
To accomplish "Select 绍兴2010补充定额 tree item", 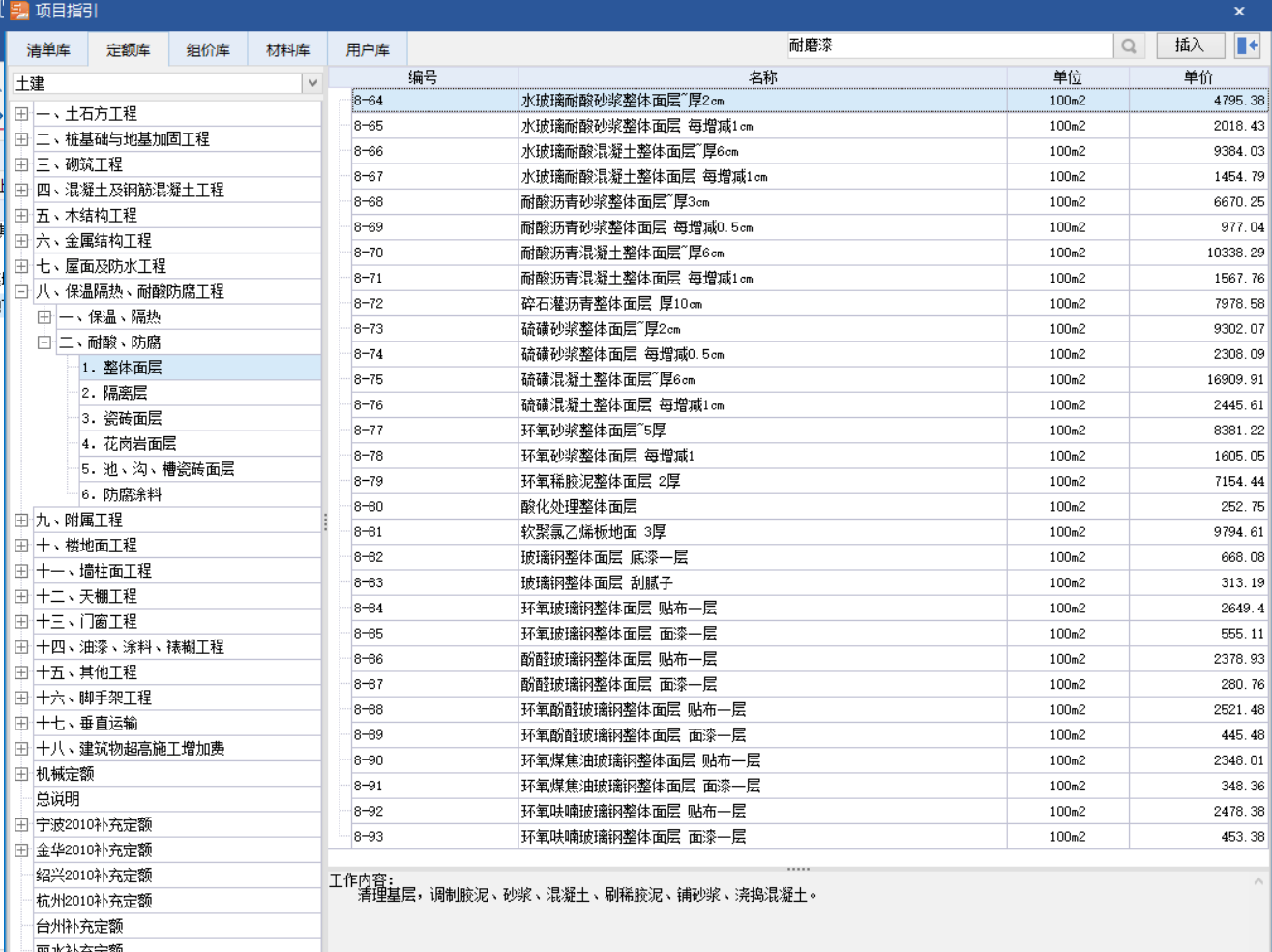I will click(x=177, y=876).
